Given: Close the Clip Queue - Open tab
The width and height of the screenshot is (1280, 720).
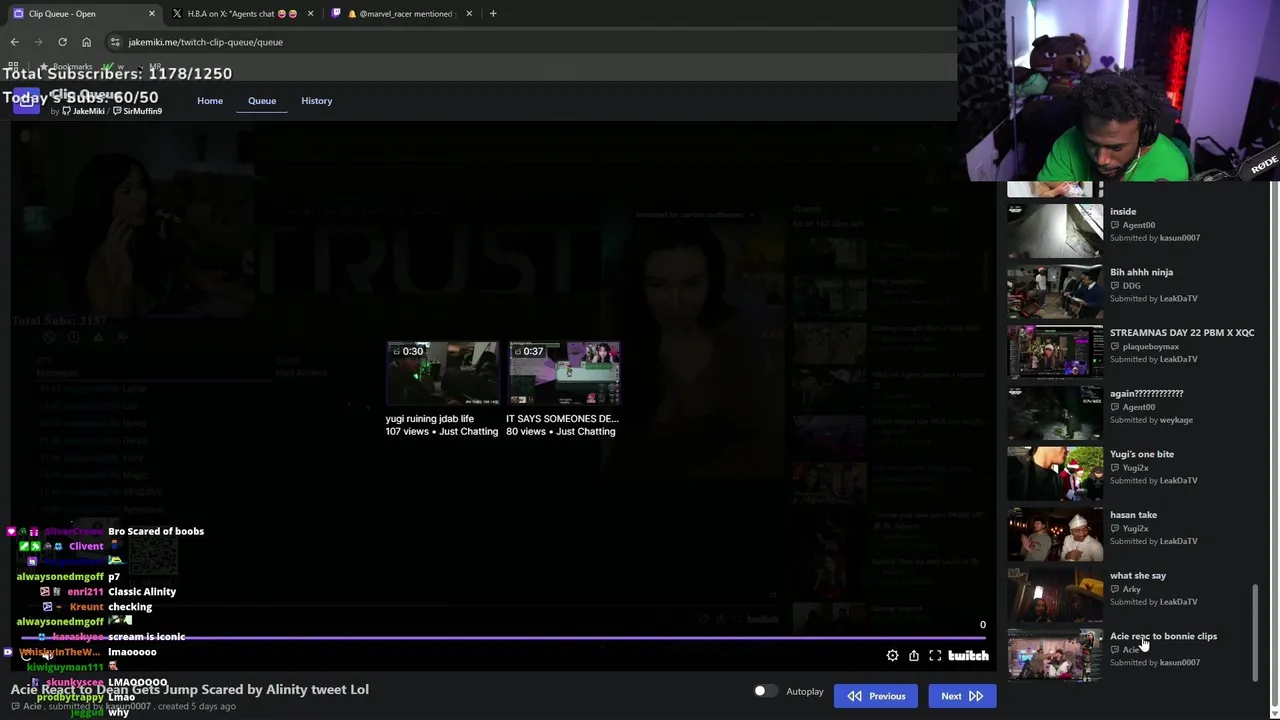Looking at the screenshot, I should [152, 14].
